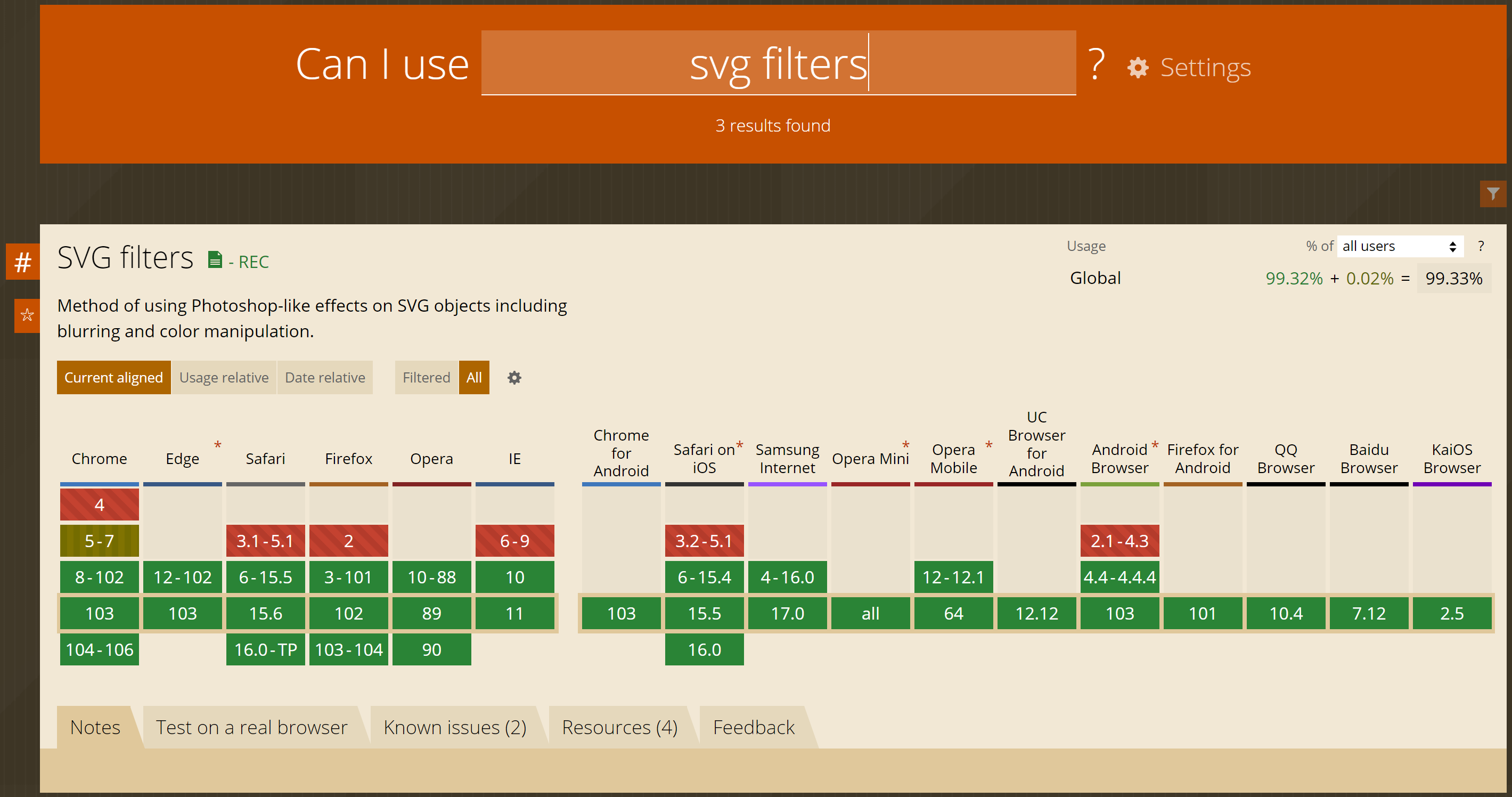
Task: Click QQ Browser 10.4 cell
Action: (1286, 614)
